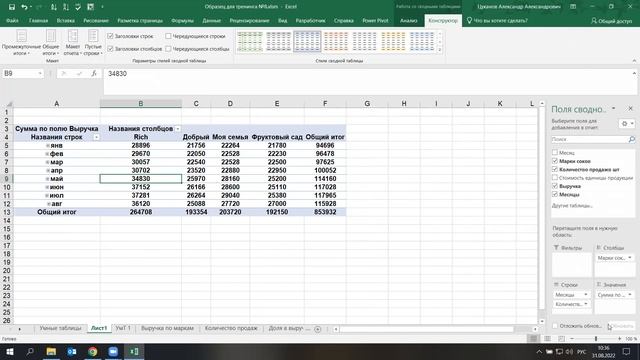Open Outlook from the taskbar
The image size is (640, 360).
pos(72,351)
